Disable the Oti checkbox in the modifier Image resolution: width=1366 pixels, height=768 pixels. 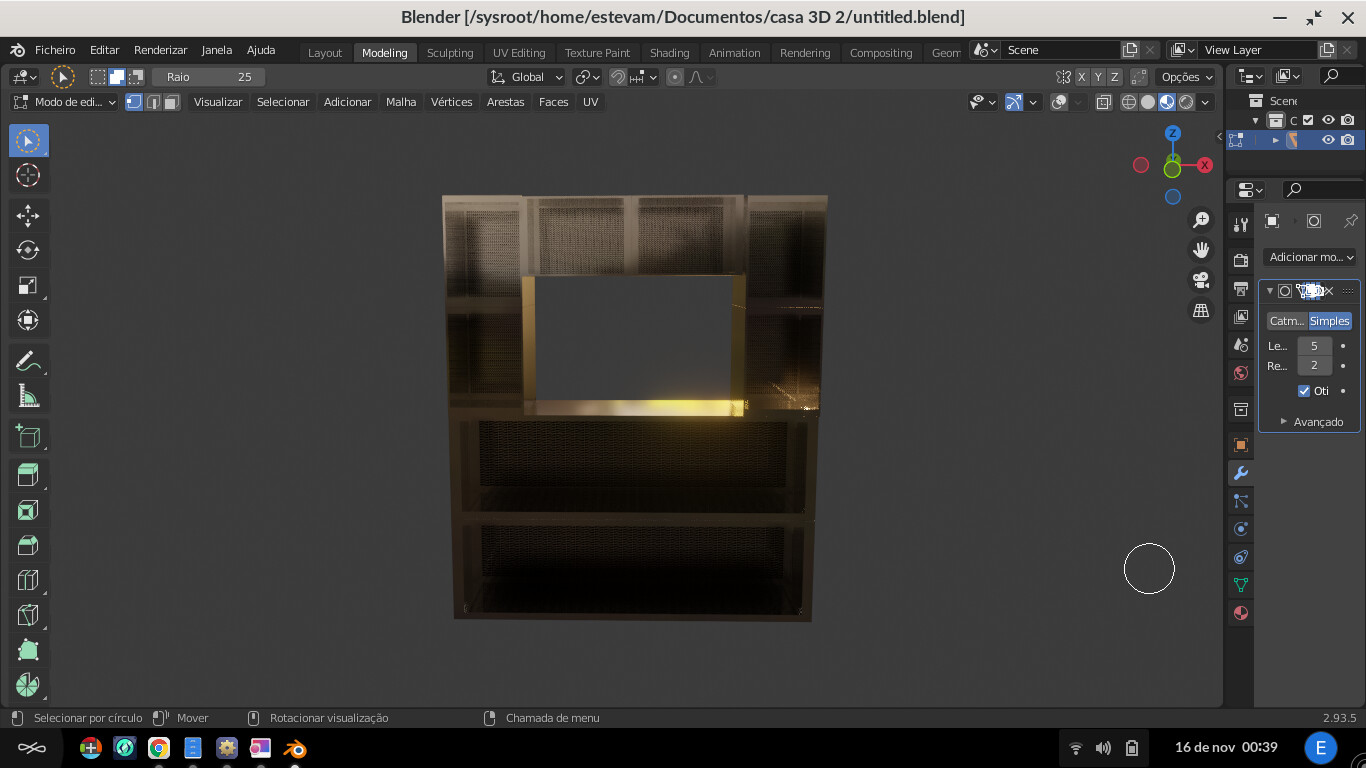1304,391
